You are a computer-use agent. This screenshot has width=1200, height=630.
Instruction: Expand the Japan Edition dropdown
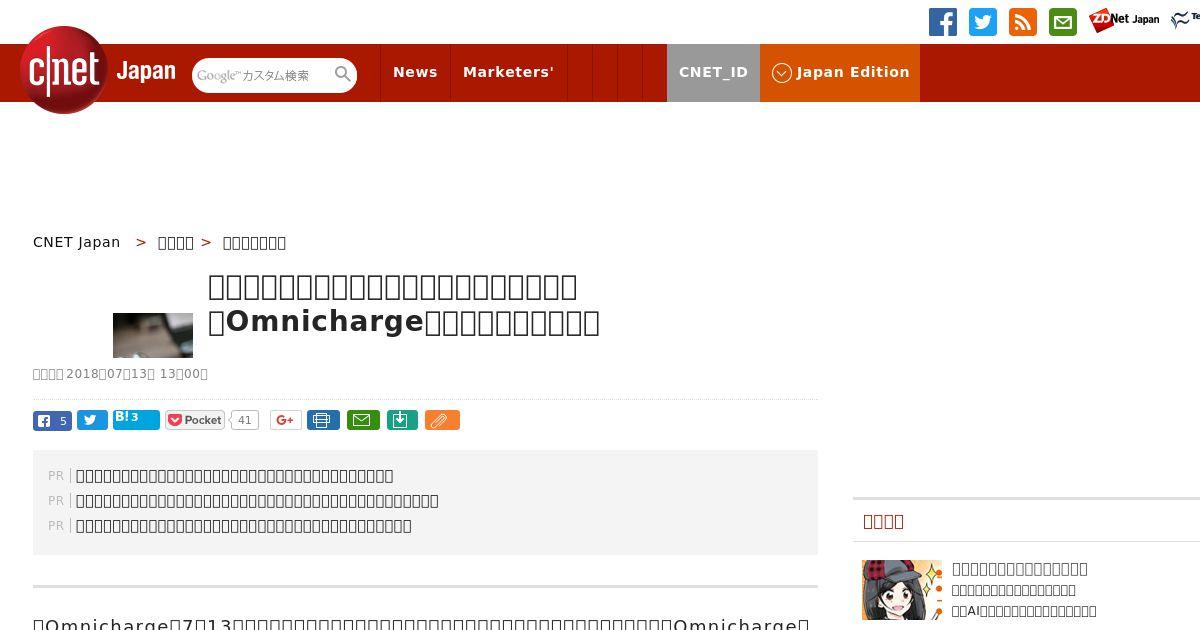tap(840, 73)
